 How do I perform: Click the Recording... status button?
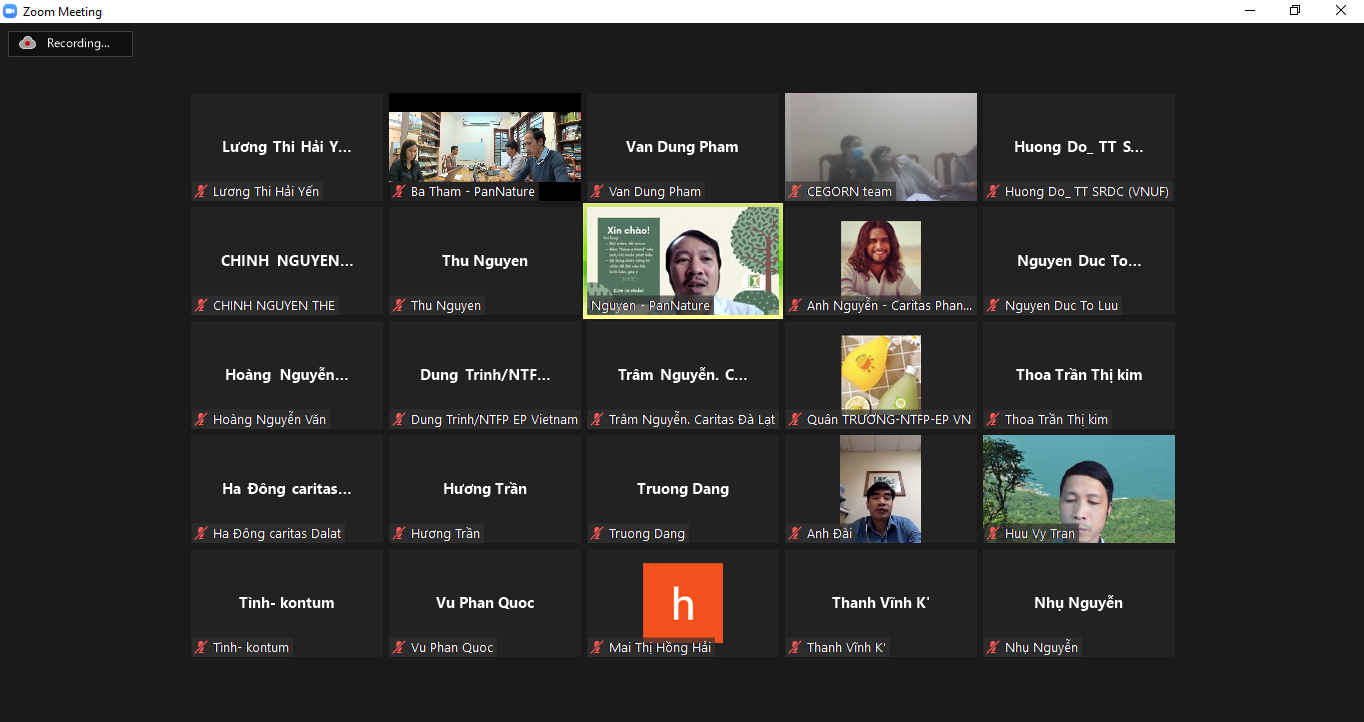(71, 43)
